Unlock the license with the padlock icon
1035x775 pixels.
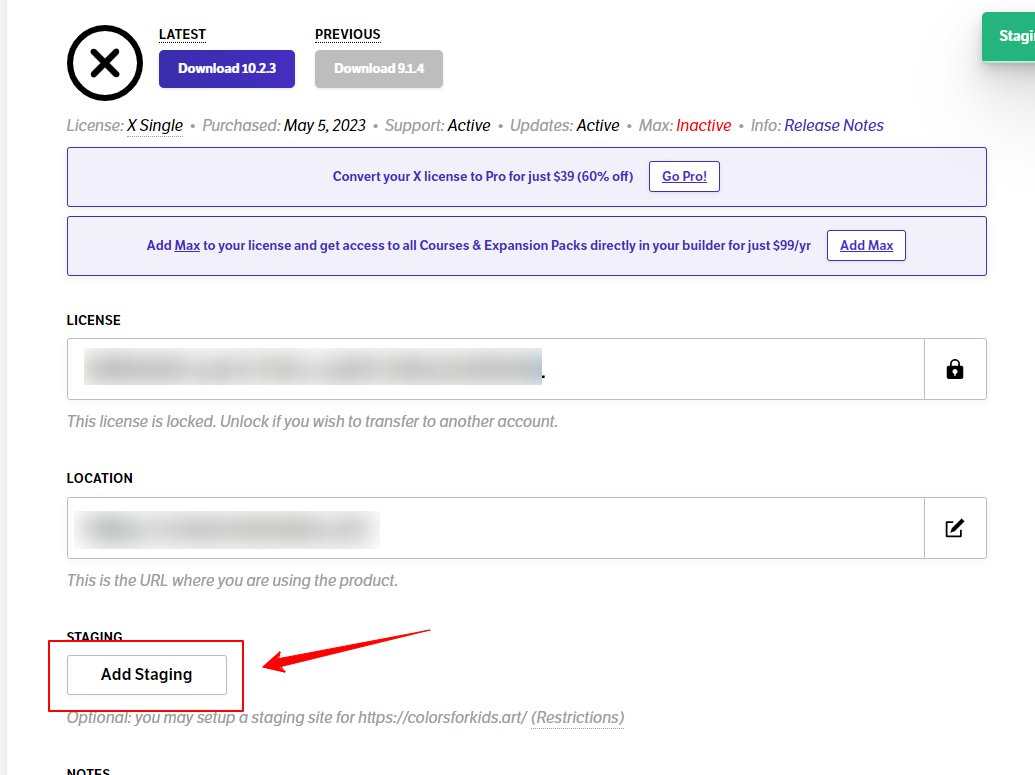point(955,369)
